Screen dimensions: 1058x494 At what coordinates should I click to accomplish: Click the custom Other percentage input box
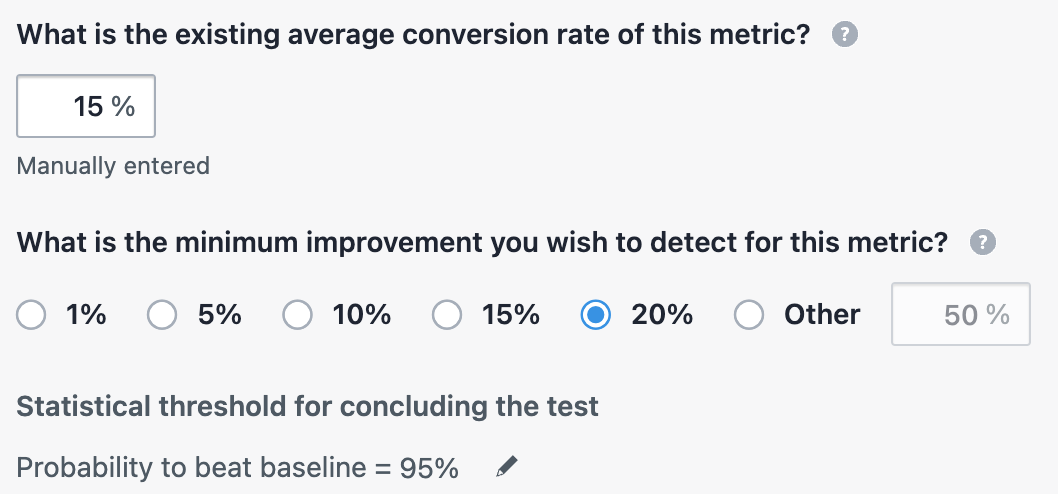point(960,315)
